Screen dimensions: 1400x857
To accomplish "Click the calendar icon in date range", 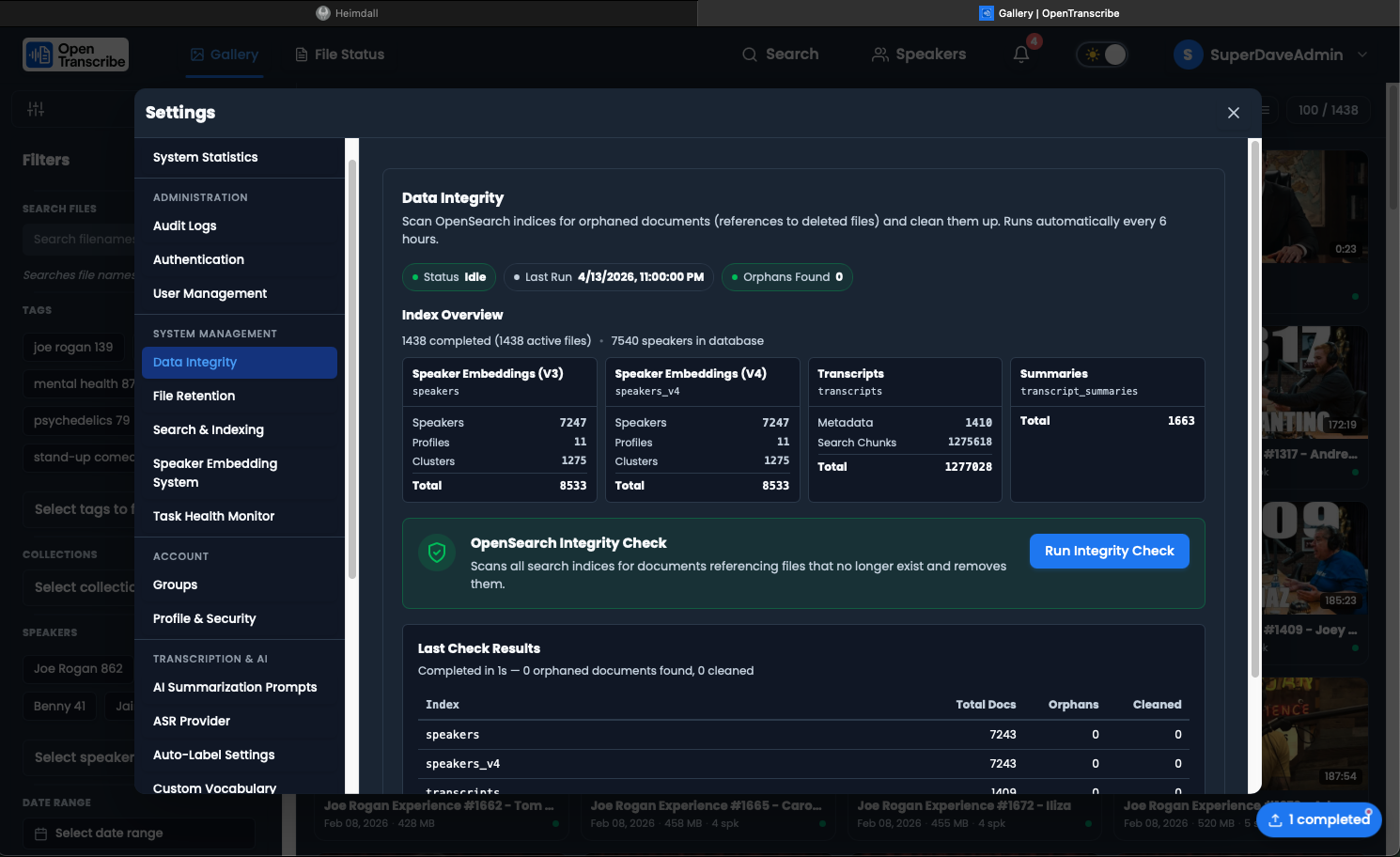I will pos(40,834).
